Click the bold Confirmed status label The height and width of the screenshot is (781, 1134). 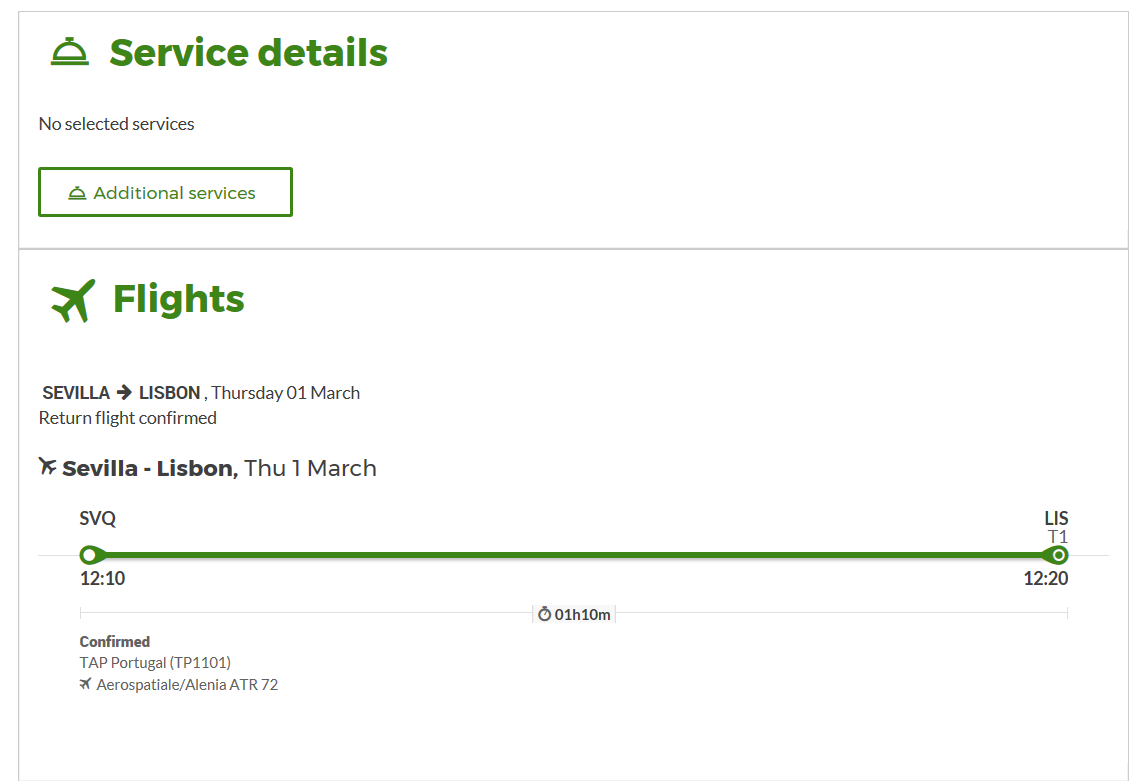pos(115,642)
